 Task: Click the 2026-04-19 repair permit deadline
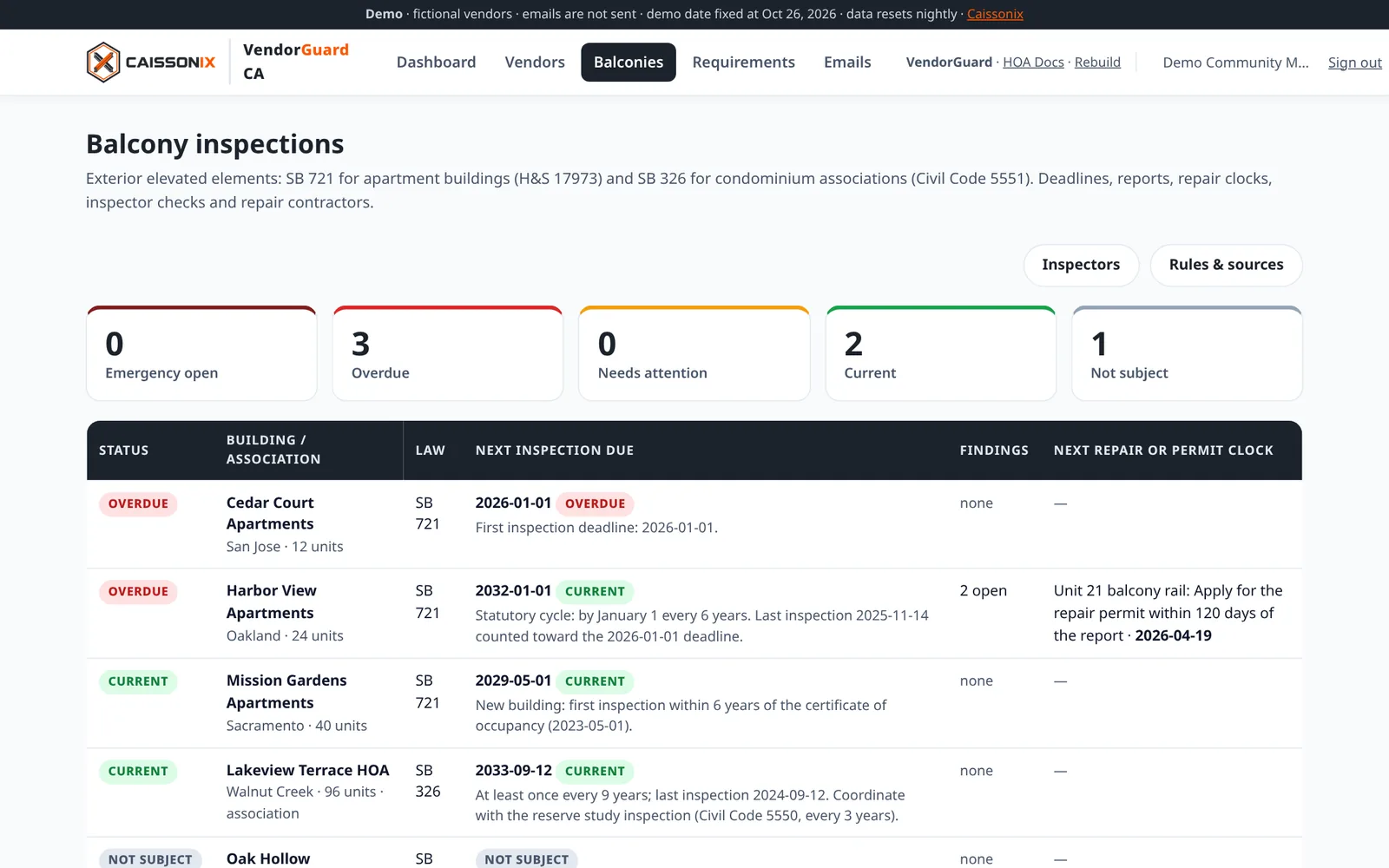(1173, 635)
